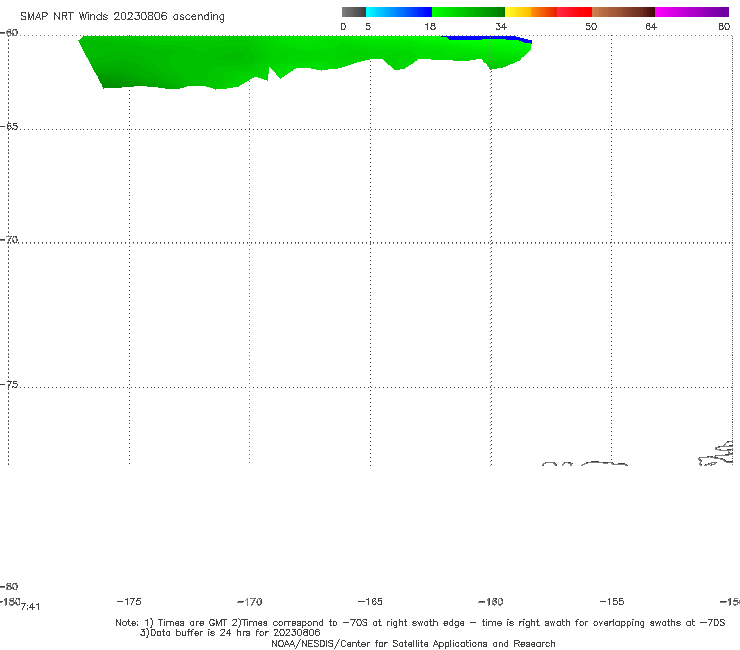Click the green 18–34 color bar segment
This screenshot has width=740, height=650.
click(x=468, y=12)
